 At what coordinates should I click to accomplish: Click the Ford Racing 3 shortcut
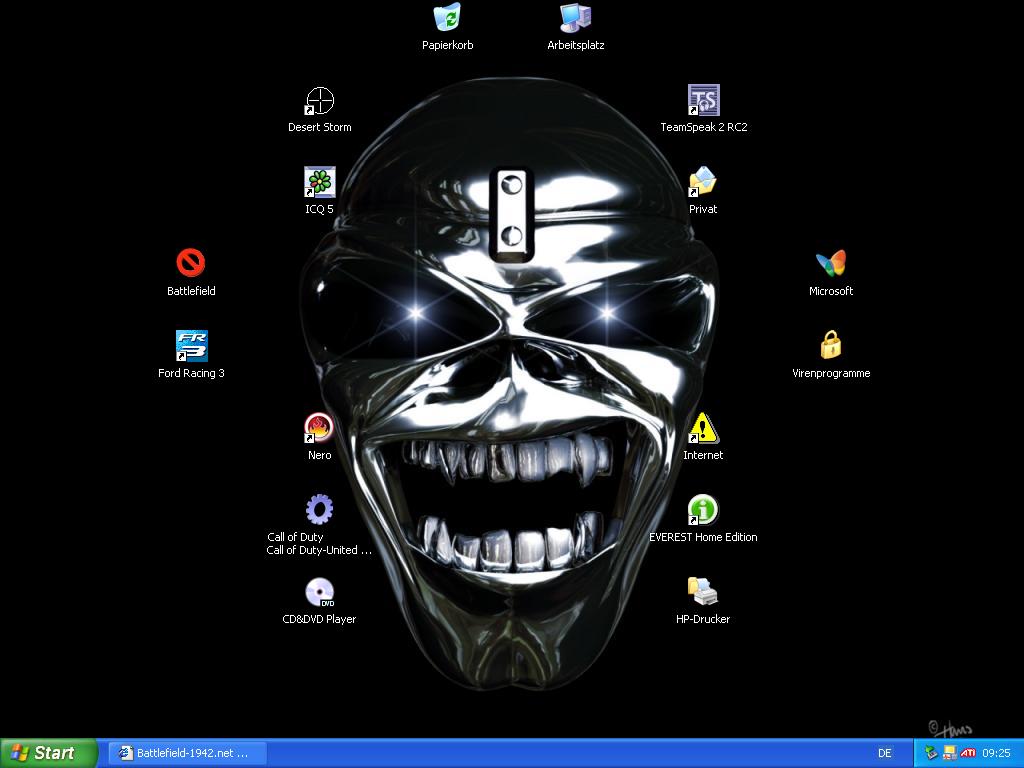point(191,345)
